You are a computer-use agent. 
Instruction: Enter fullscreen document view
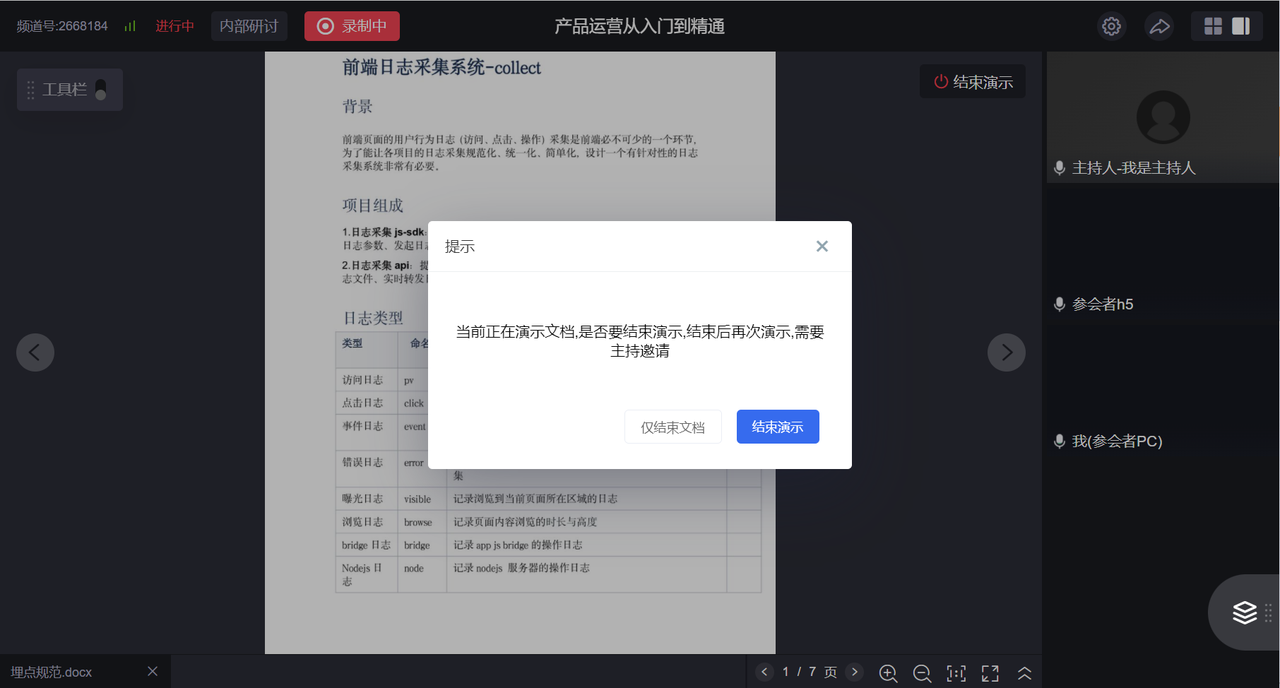tap(990, 673)
